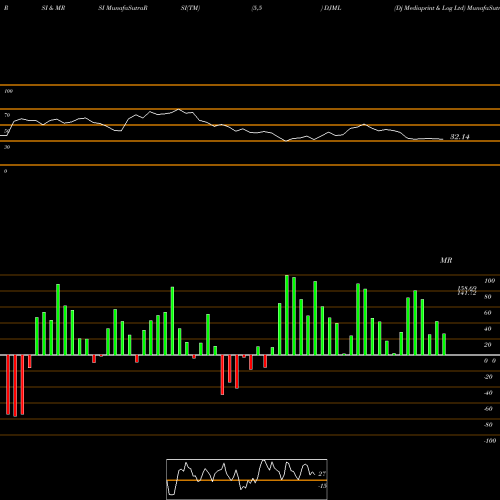Click the MR axis label 100

coord(489,281)
